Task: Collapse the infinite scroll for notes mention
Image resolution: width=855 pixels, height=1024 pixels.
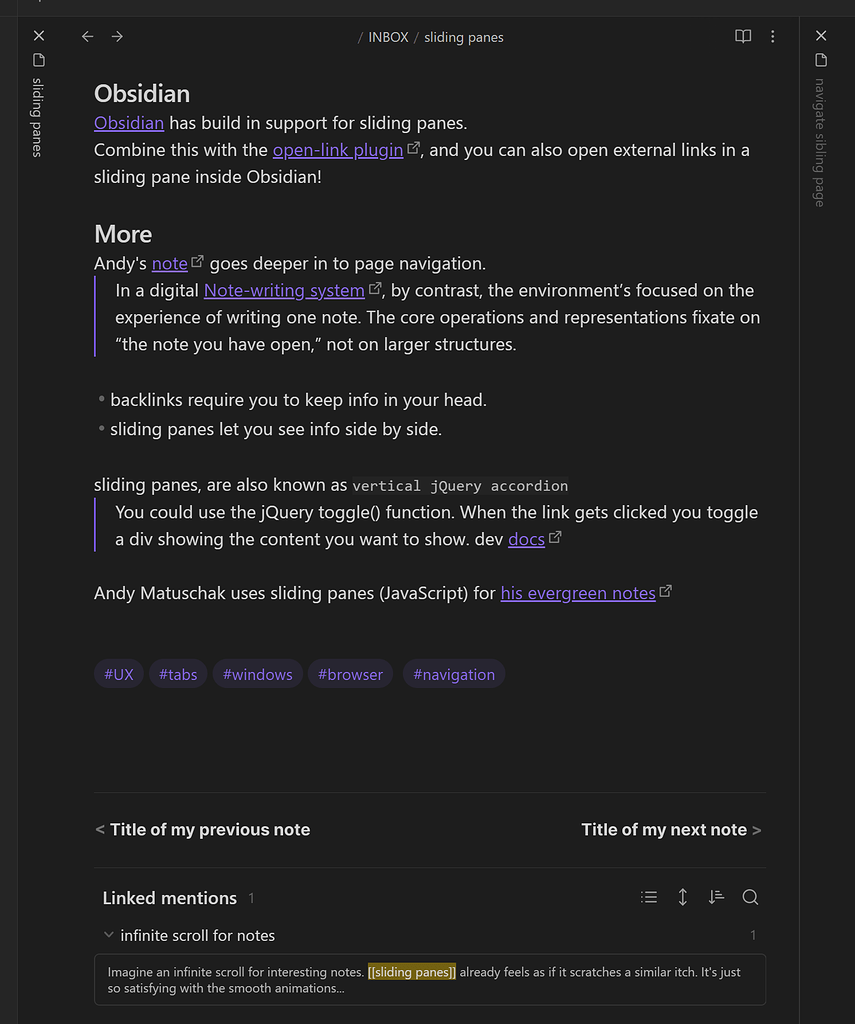Action: tap(108, 935)
